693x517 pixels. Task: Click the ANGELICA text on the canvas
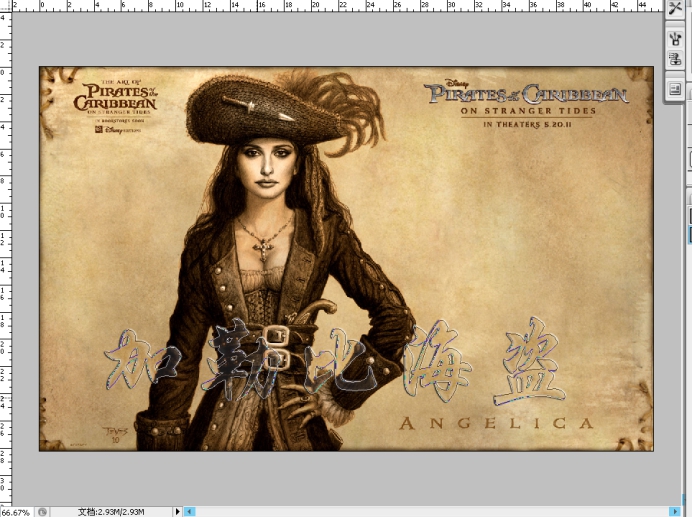(x=496, y=423)
